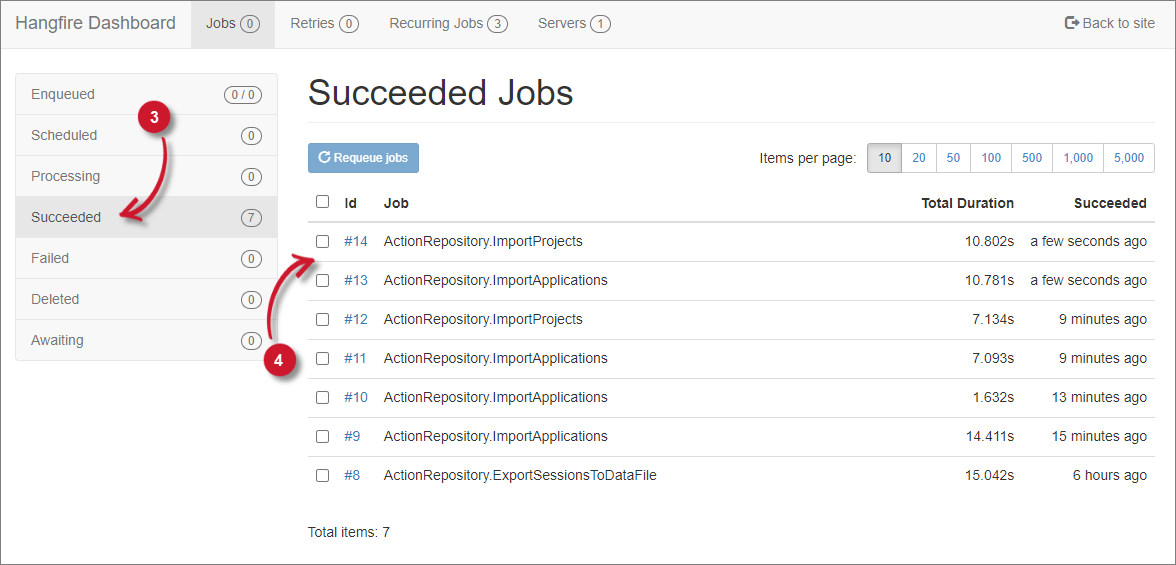This screenshot has height=565, width=1176.
Task: Open job #13 details link
Action: coord(356,281)
